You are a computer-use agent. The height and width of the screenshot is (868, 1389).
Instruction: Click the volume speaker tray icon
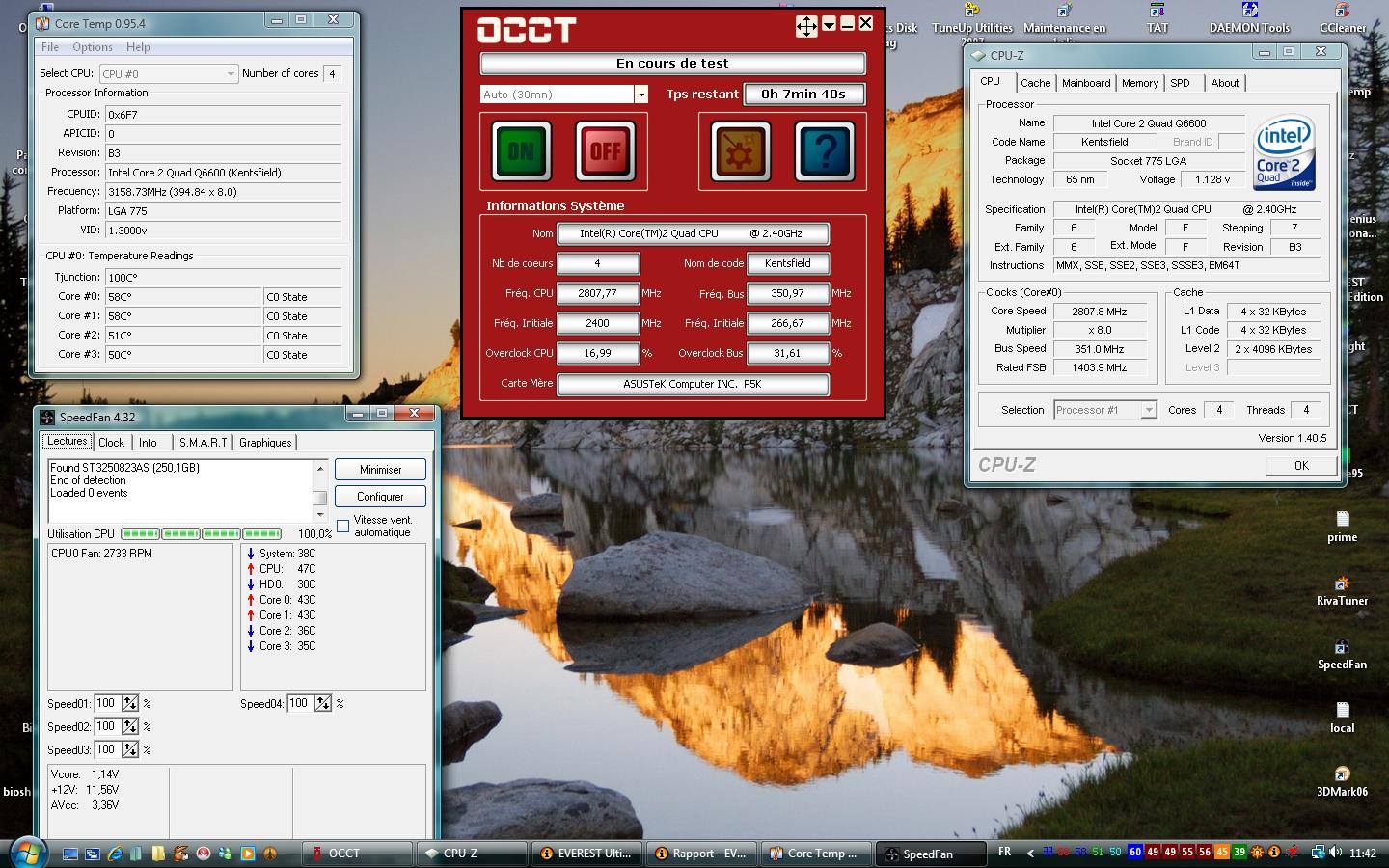tap(1336, 853)
